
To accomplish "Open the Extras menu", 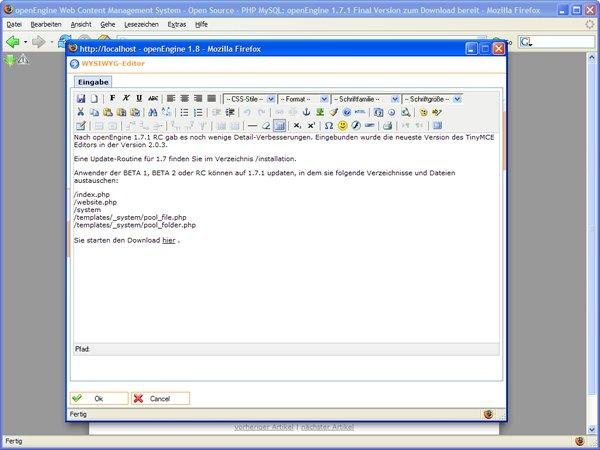I will coord(177,24).
